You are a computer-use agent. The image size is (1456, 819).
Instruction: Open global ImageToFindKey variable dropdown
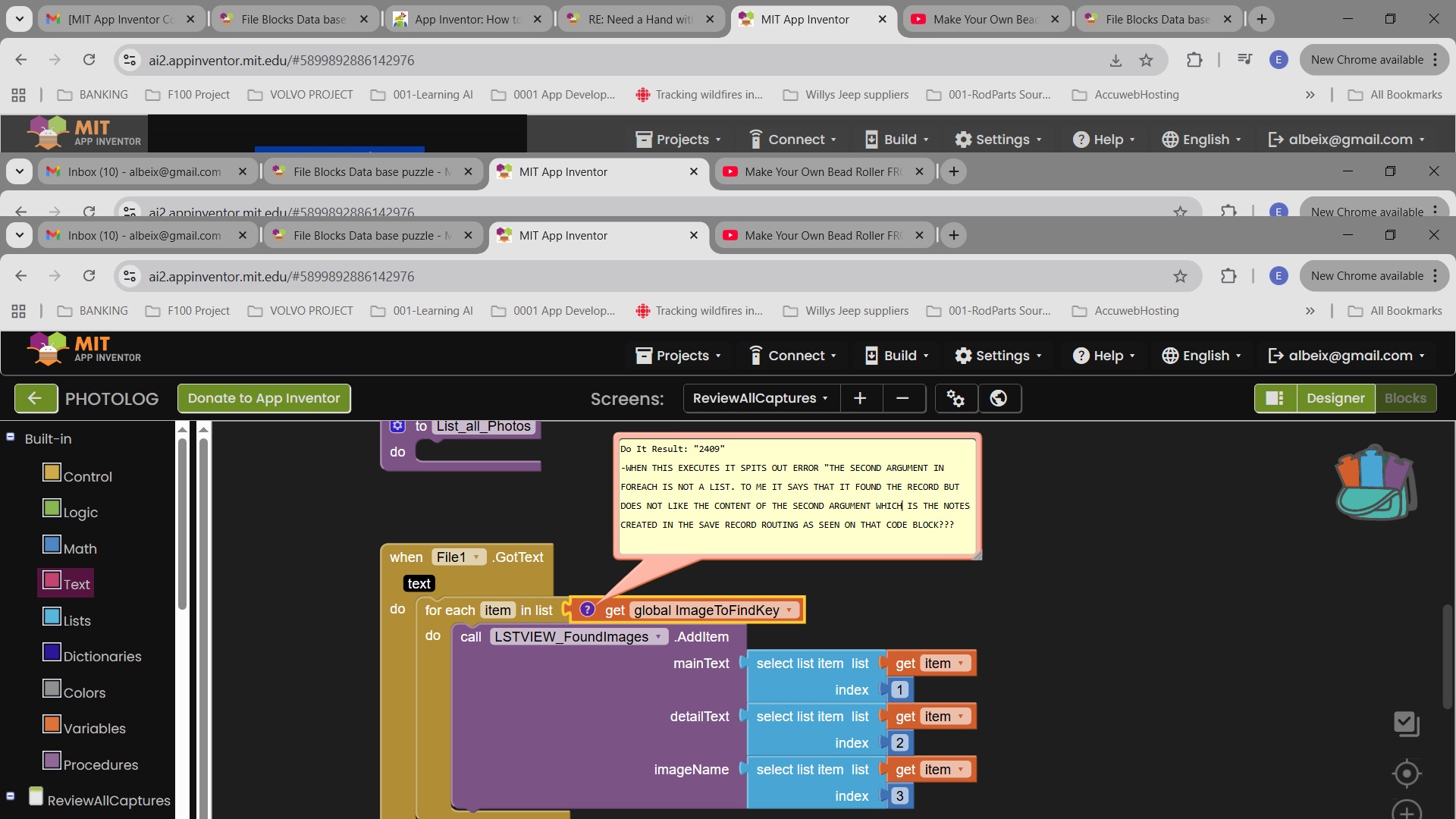coord(789,610)
